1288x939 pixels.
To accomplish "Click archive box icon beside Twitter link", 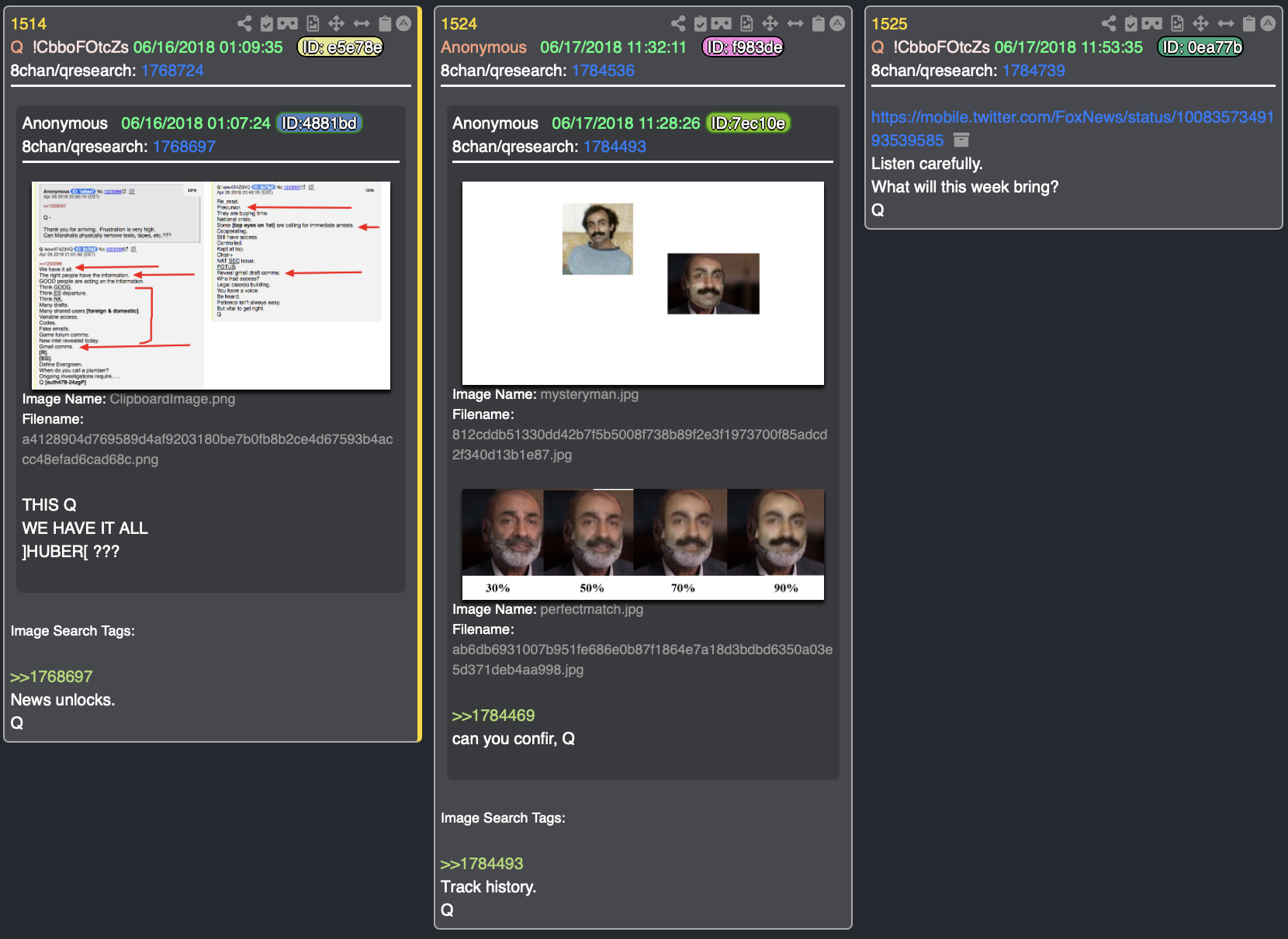I will click(961, 140).
